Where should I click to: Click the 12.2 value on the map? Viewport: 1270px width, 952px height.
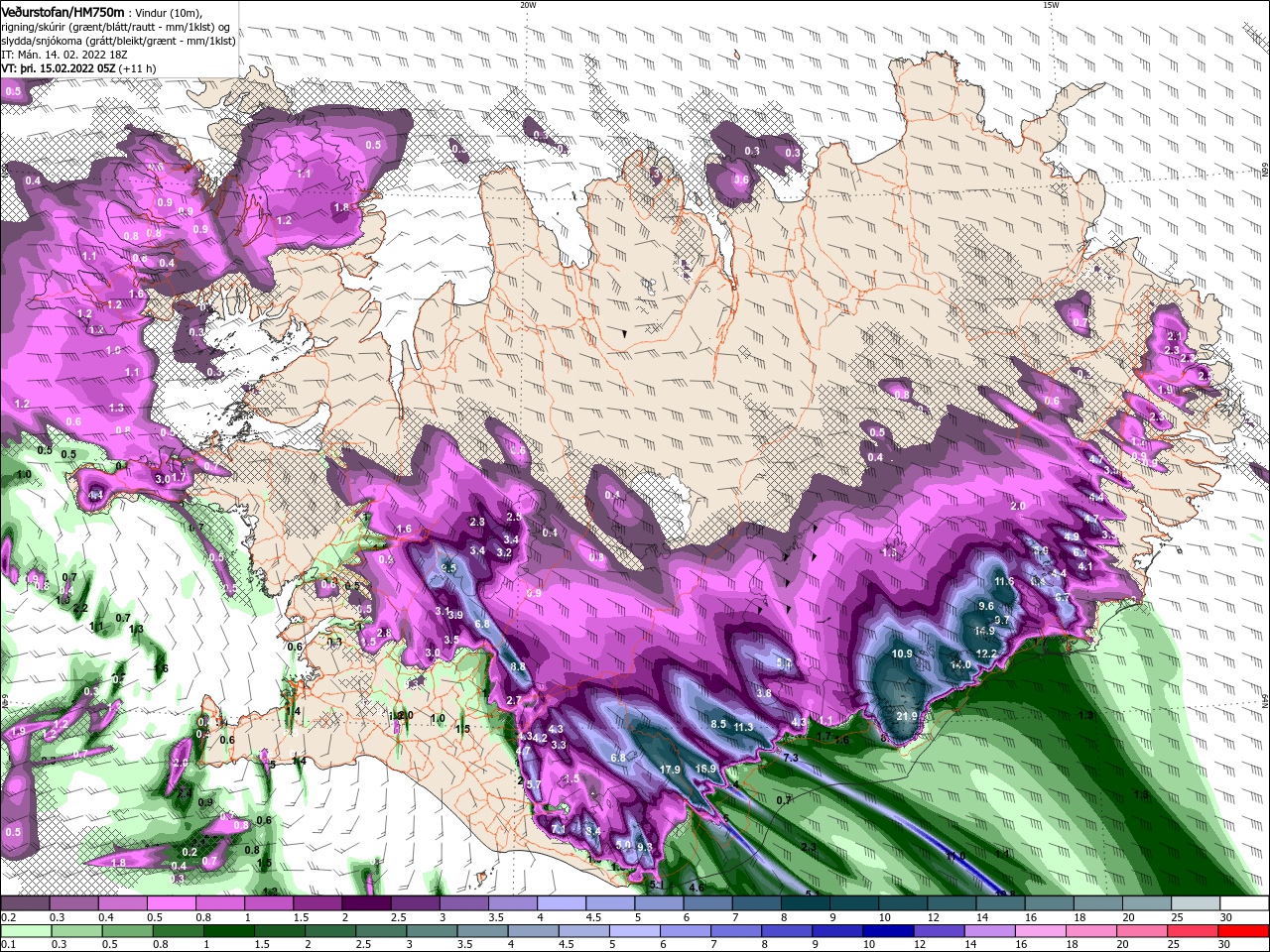(x=987, y=654)
